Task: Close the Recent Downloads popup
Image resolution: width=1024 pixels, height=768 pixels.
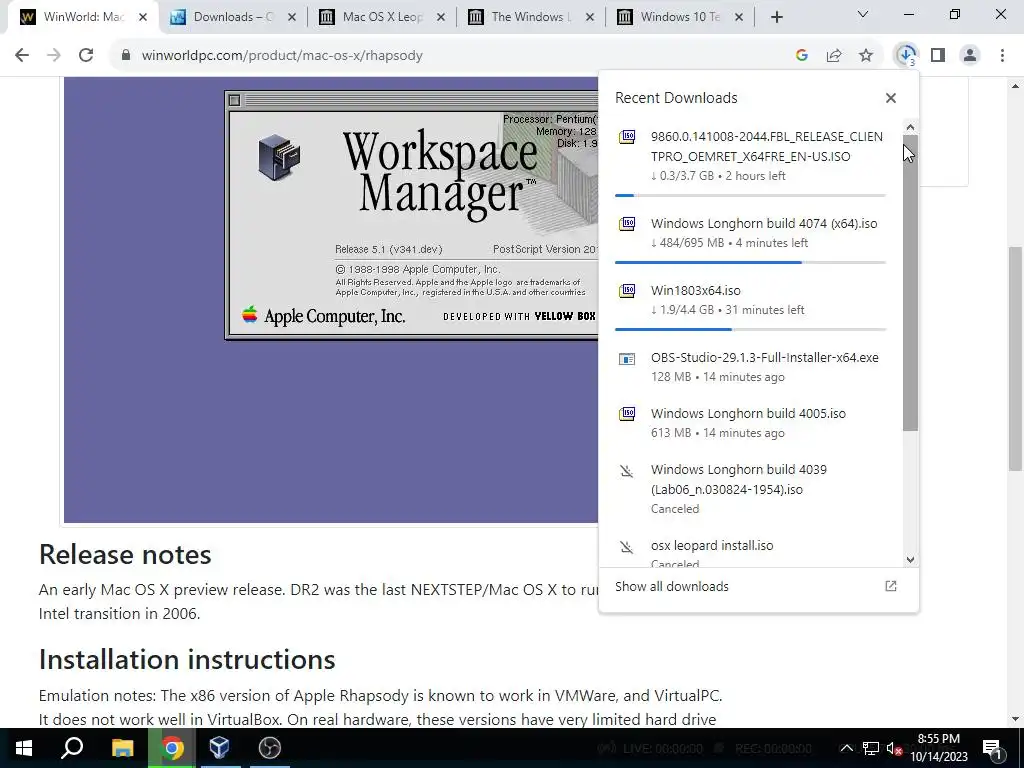Action: [x=891, y=98]
